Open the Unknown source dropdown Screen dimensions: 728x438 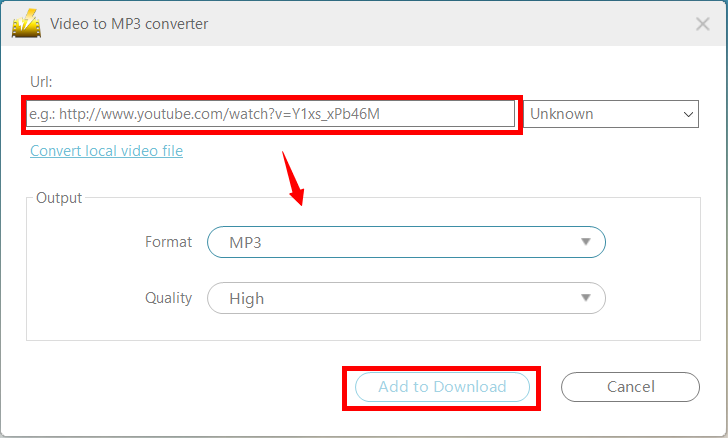(610, 114)
